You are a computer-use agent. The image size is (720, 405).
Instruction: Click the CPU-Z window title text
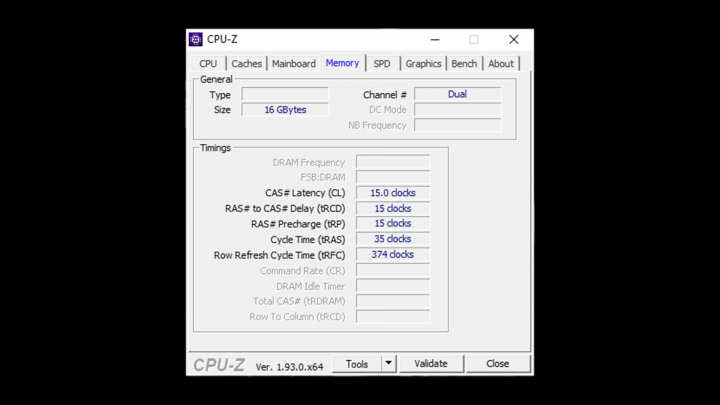coord(222,39)
